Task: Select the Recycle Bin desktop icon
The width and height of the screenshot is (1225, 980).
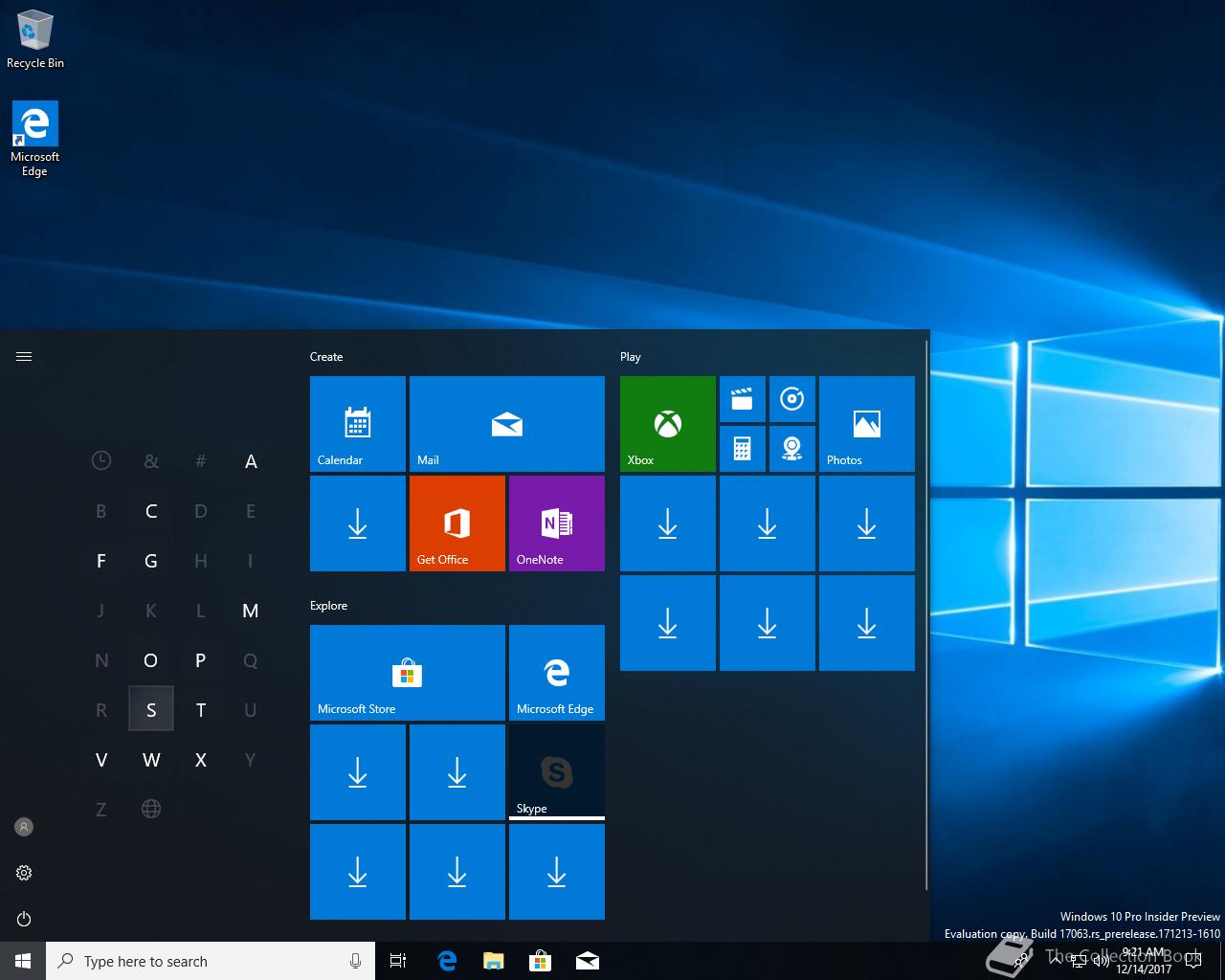Action: [34, 39]
